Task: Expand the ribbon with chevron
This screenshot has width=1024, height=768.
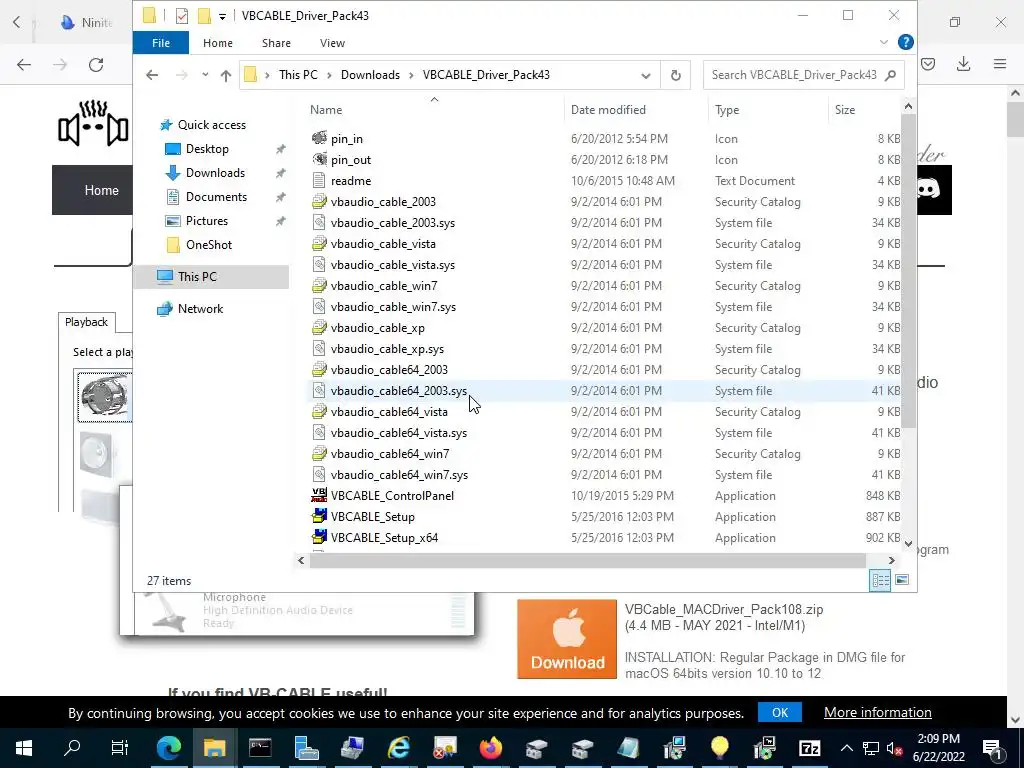Action: click(884, 42)
